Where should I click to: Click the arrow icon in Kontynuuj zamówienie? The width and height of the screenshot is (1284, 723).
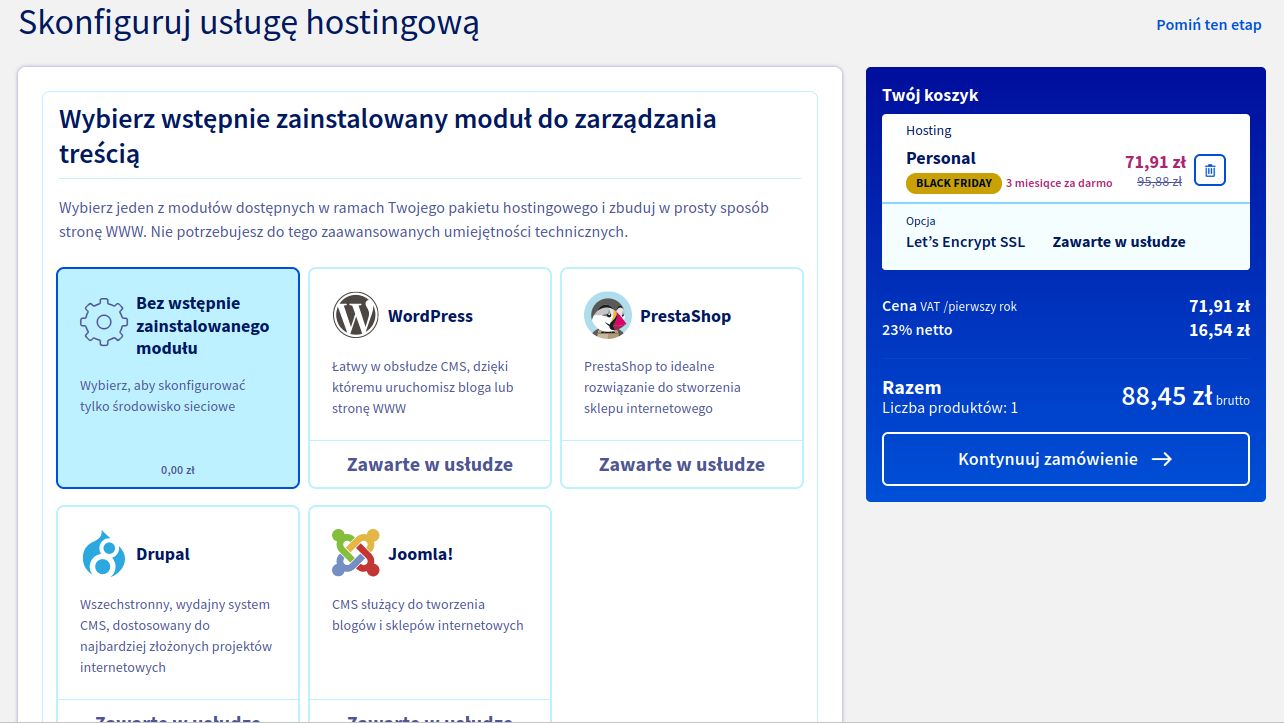click(x=1161, y=459)
